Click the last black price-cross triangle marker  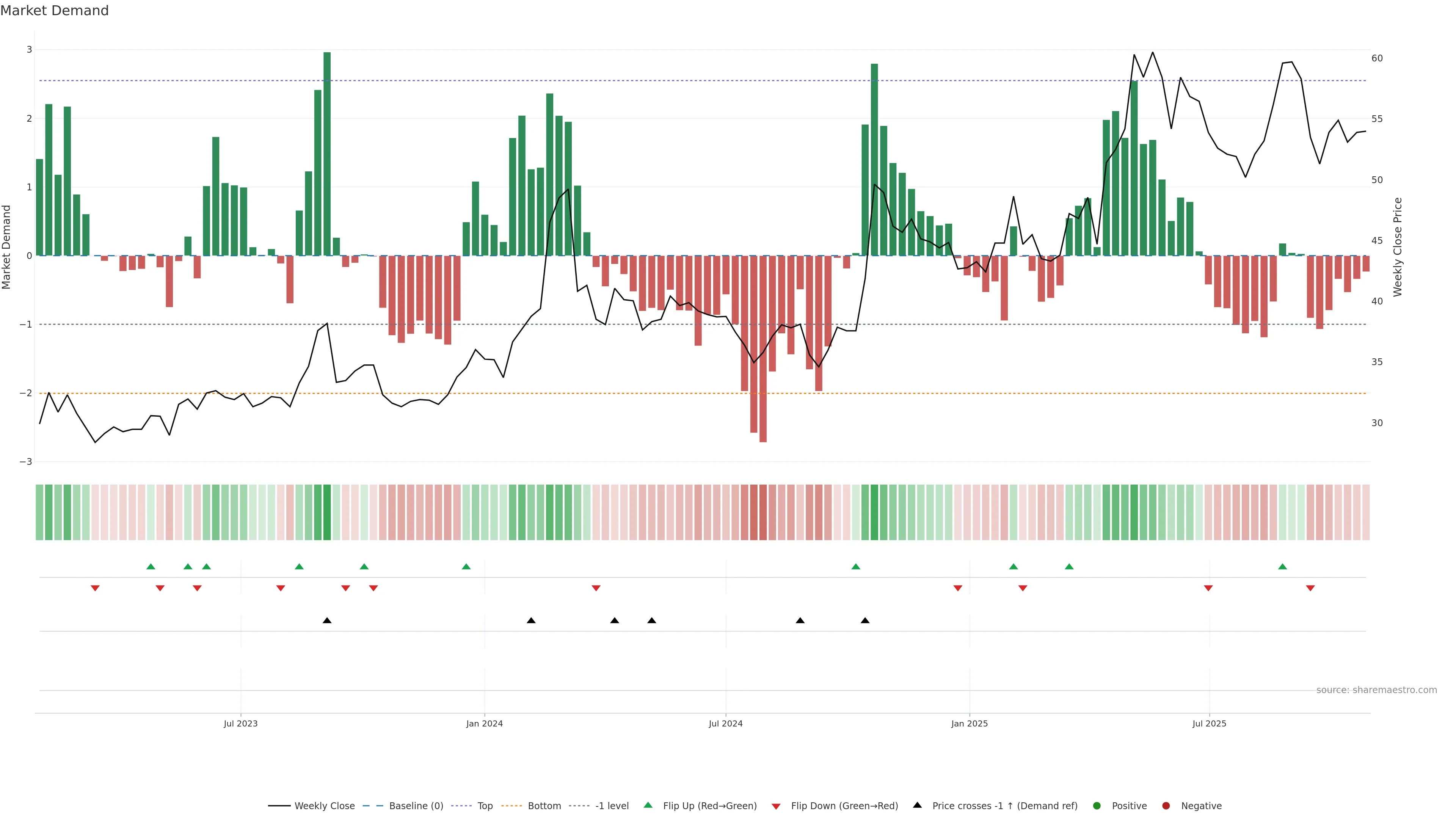[865, 621]
